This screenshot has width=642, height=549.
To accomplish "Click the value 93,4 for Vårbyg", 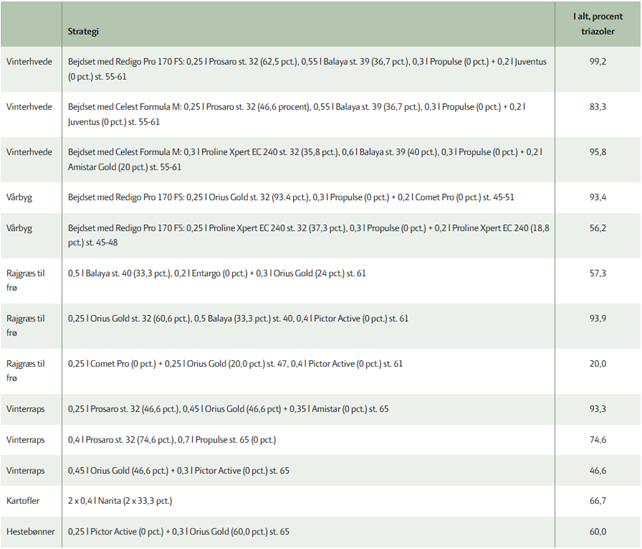I will 598,197.
